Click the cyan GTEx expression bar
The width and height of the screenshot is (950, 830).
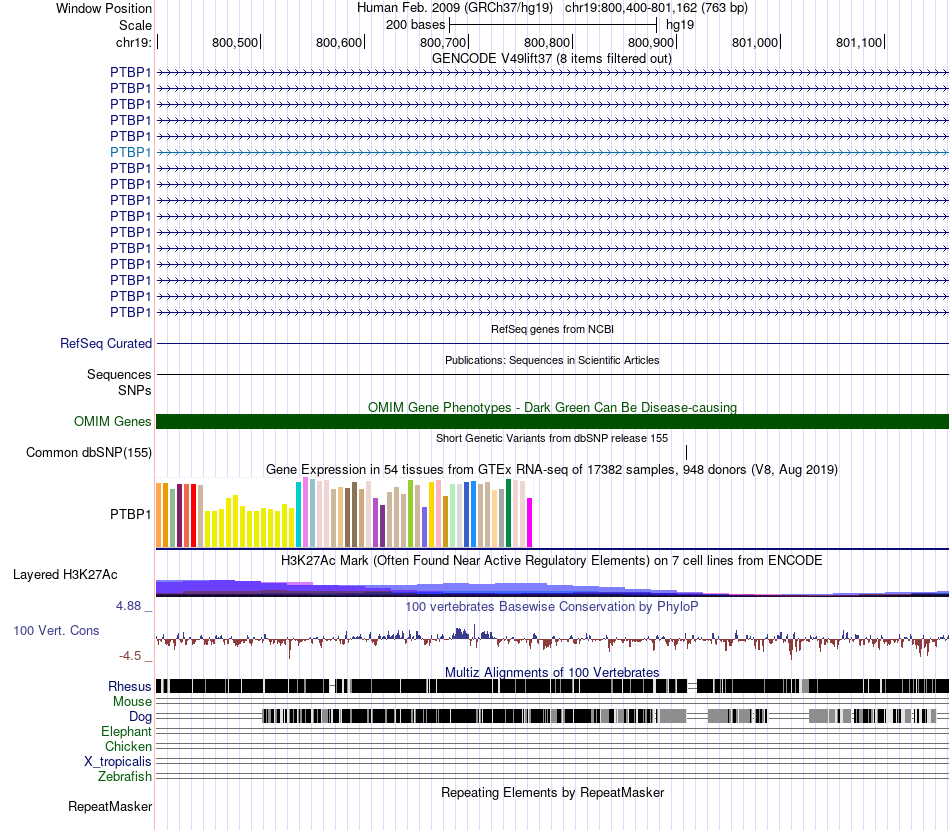[299, 515]
